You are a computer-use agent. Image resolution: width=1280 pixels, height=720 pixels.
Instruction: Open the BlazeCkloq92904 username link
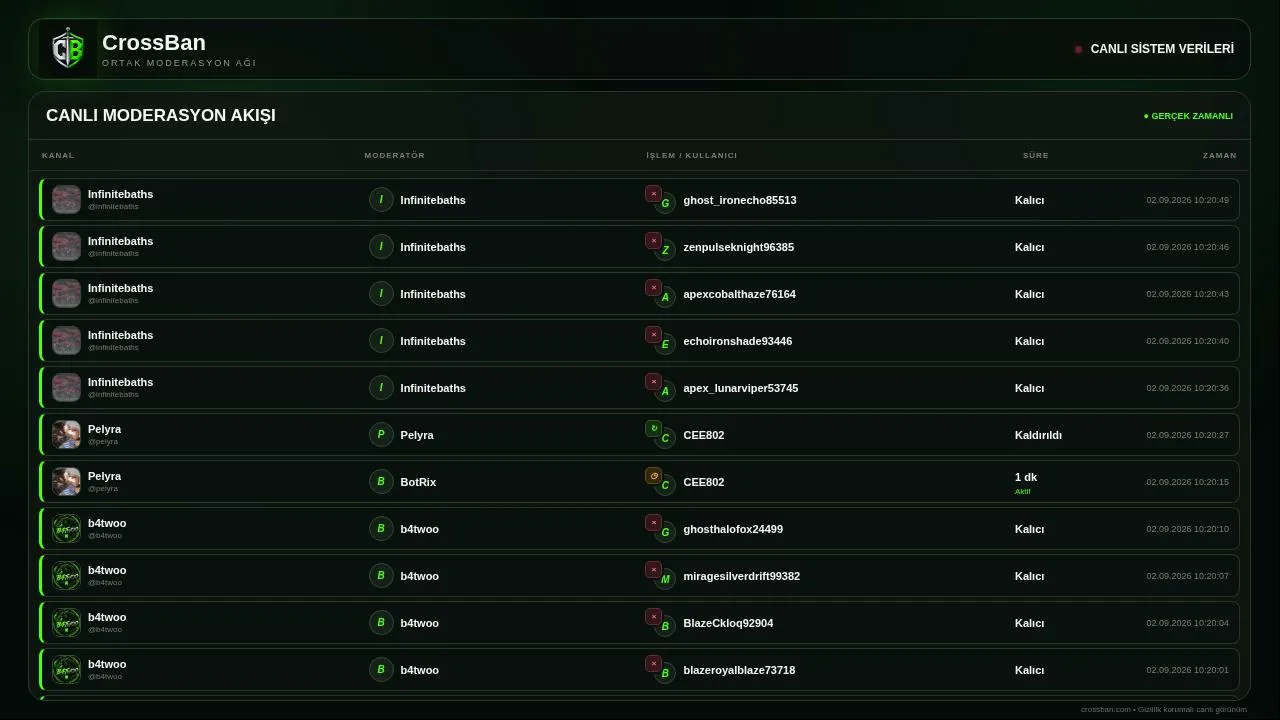click(728, 623)
